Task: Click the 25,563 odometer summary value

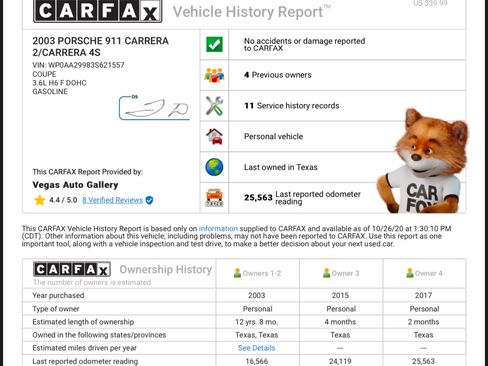Action: pyautogui.click(x=258, y=198)
